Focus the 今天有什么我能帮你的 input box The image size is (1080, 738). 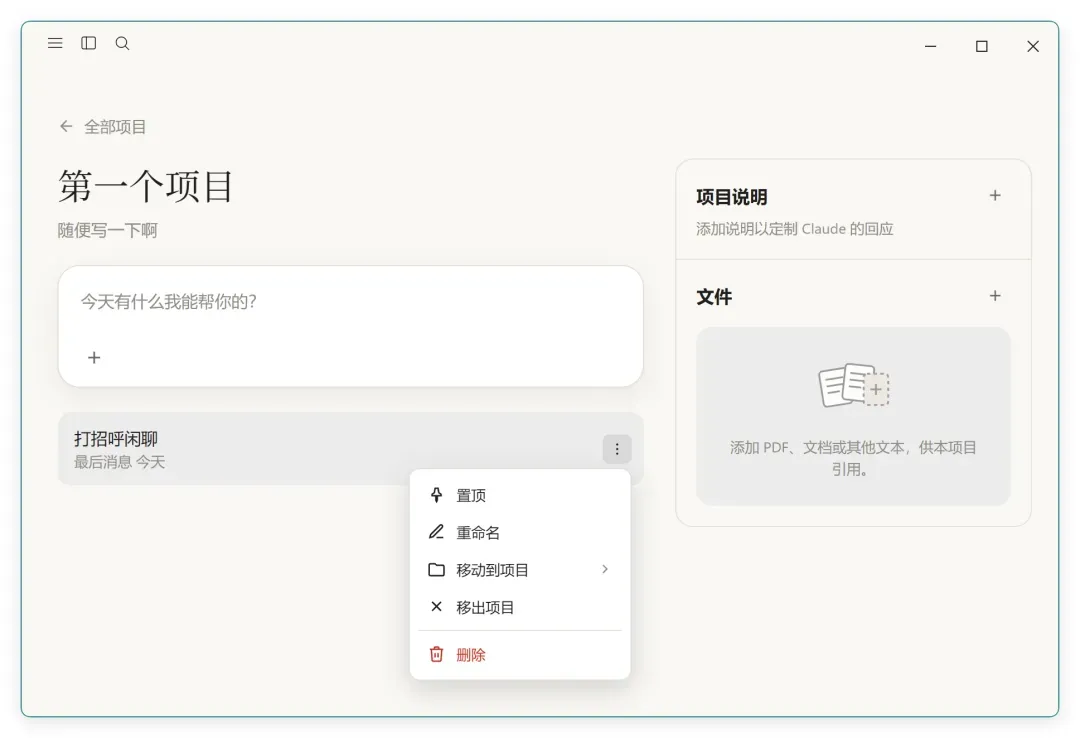(351, 326)
